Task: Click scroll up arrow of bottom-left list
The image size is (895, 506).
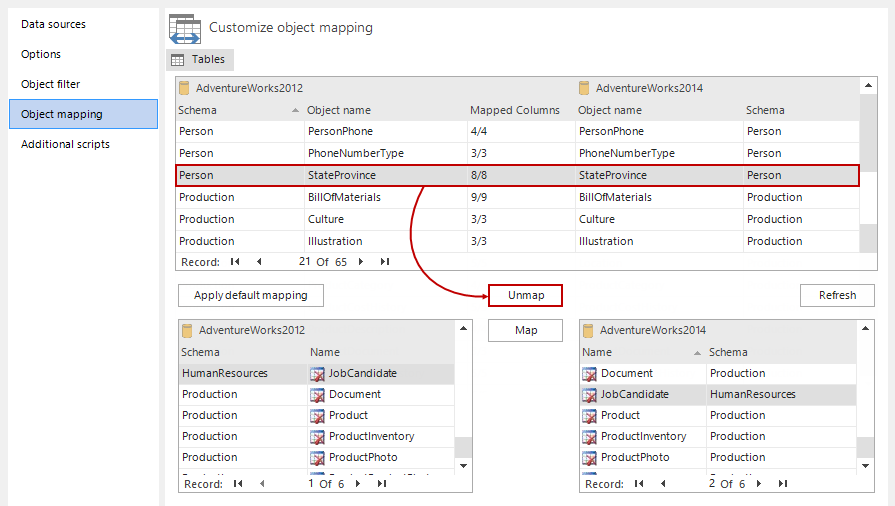Action: point(463,328)
